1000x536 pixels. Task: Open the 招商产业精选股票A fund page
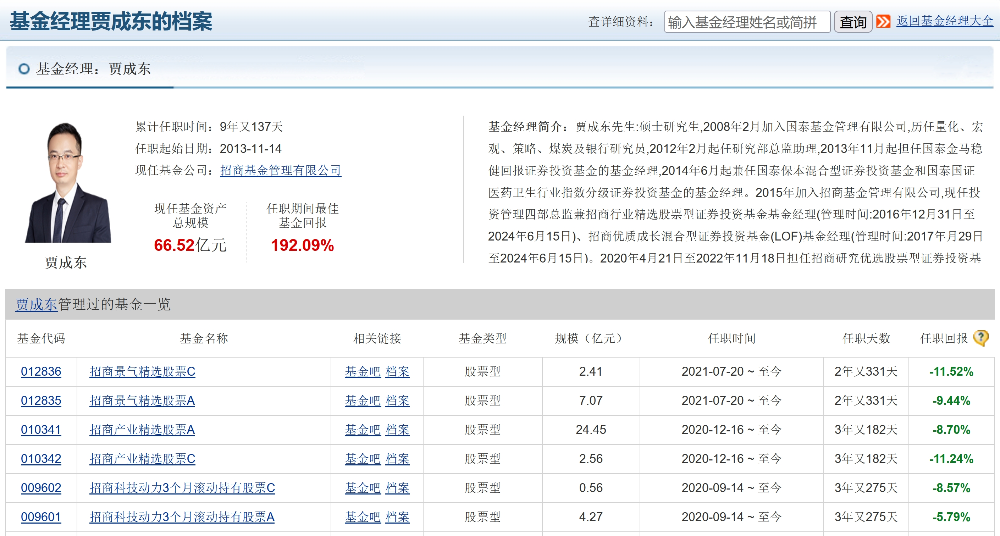(142, 429)
